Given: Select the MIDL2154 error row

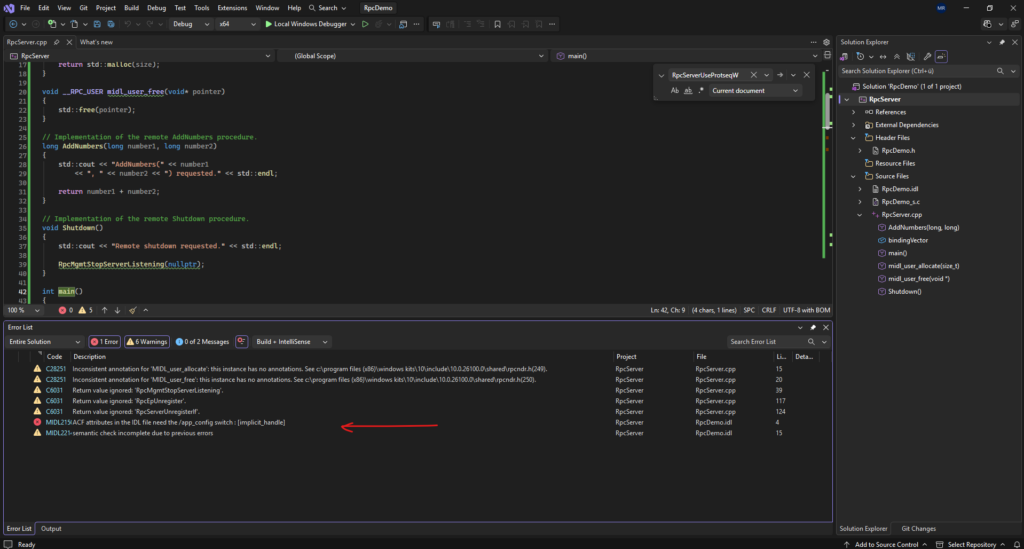Looking at the screenshot, I should 418,422.
